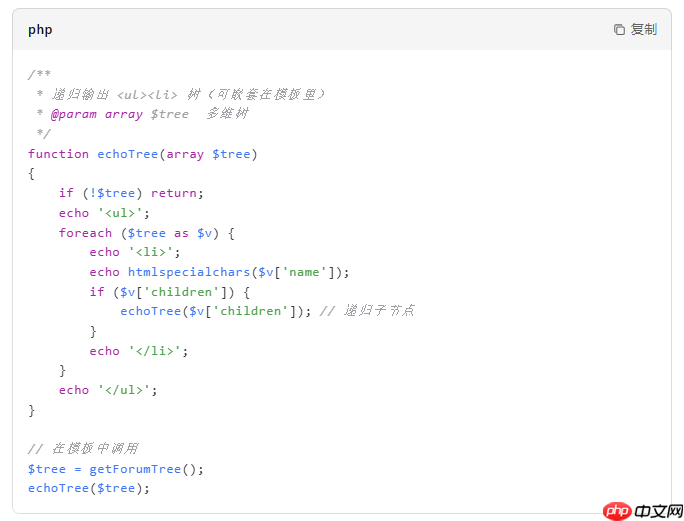Click the line 'if ($v['children']) {'
Viewport: 684px width, 521px height.
click(170, 292)
